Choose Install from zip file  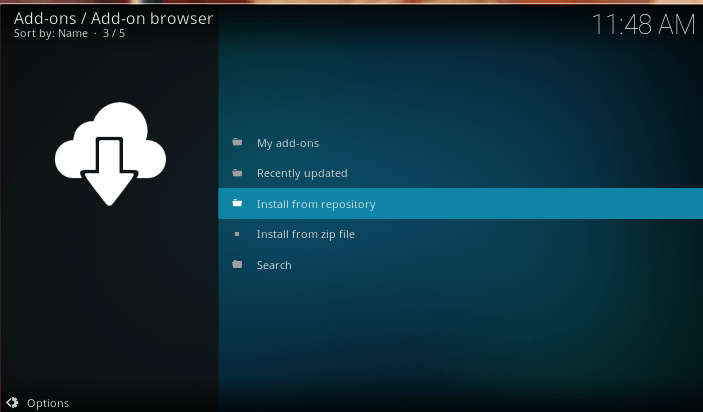[x=460, y=234]
